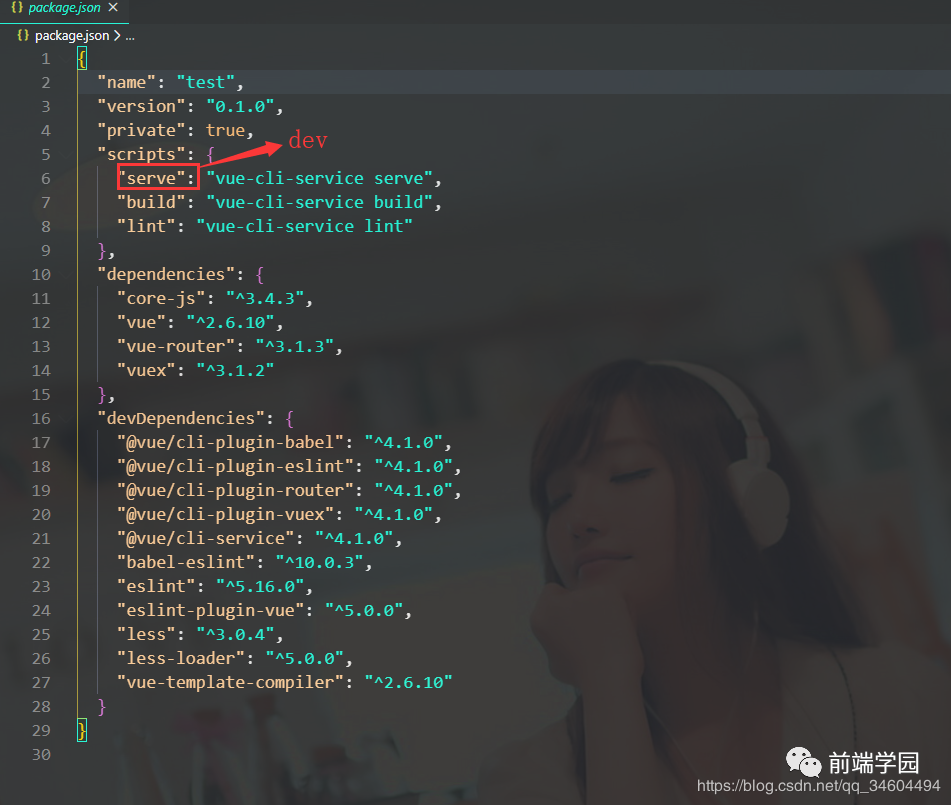This screenshot has width=951, height=805.
Task: Click the red-boxed "serve" script key
Action: click(156, 178)
